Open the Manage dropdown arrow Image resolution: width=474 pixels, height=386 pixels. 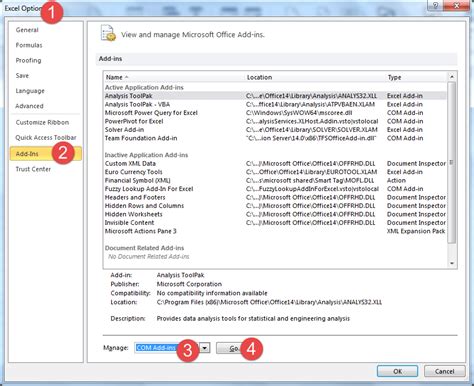(205, 348)
